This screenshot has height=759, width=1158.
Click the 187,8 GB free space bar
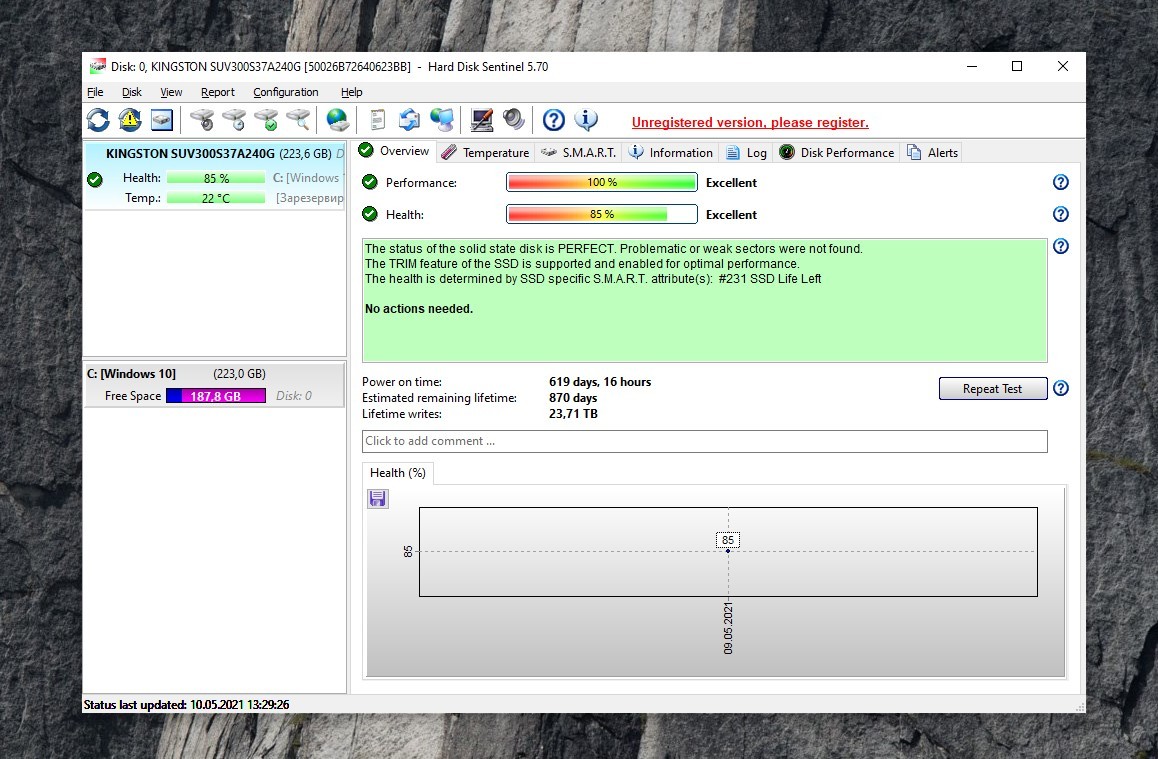pos(216,396)
